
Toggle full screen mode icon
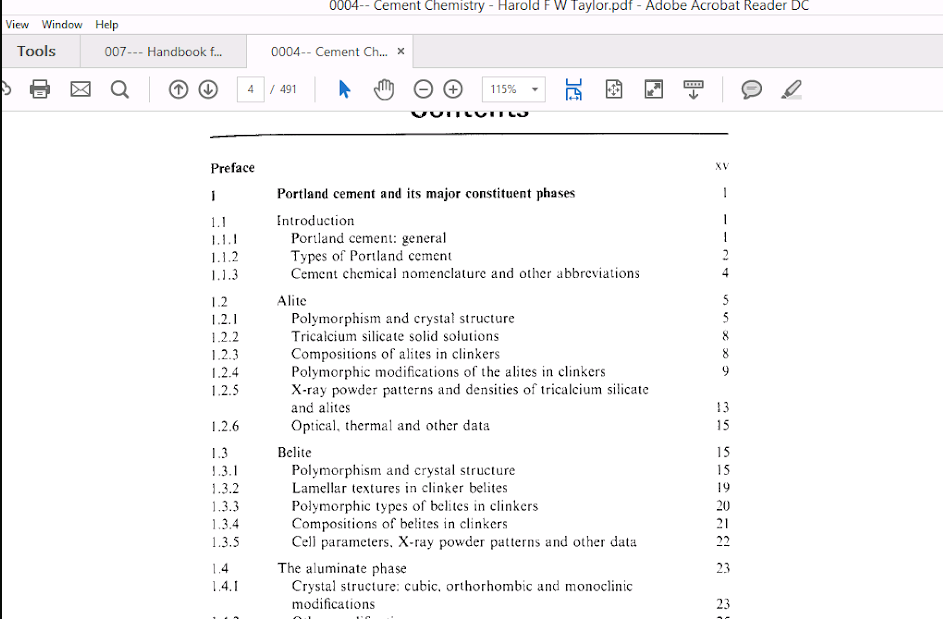[654, 90]
